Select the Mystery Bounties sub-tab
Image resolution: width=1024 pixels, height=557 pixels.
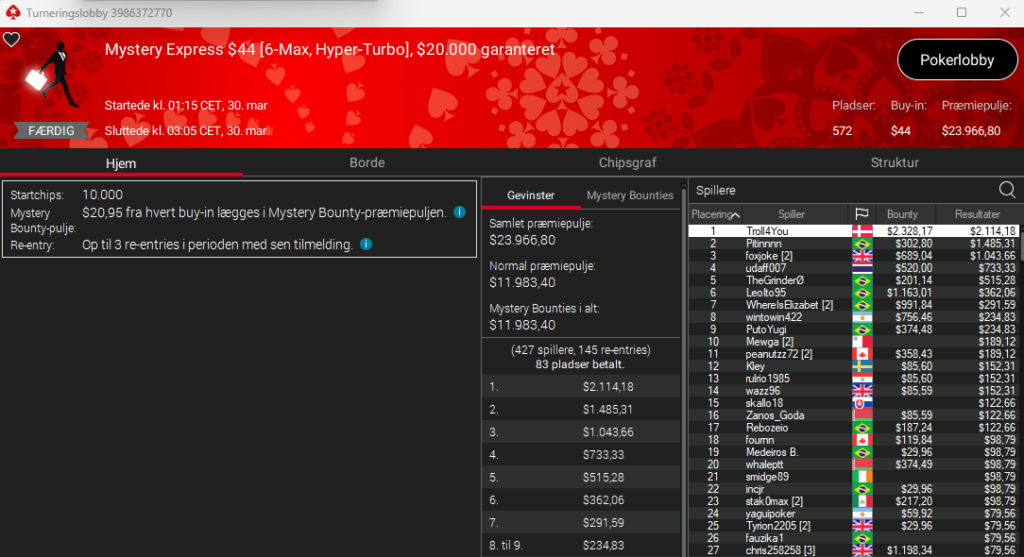629,195
